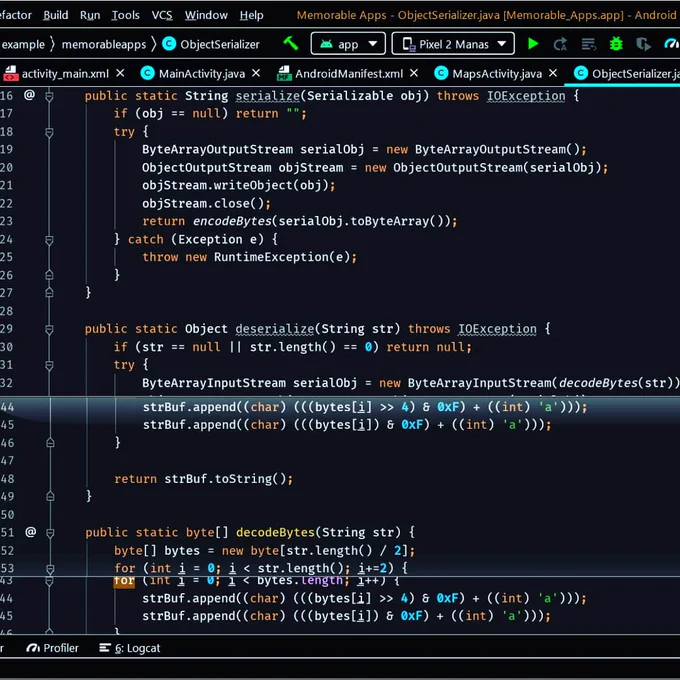Click IOException on line 29
Image resolution: width=680 pixels, height=680 pixels.
point(497,329)
